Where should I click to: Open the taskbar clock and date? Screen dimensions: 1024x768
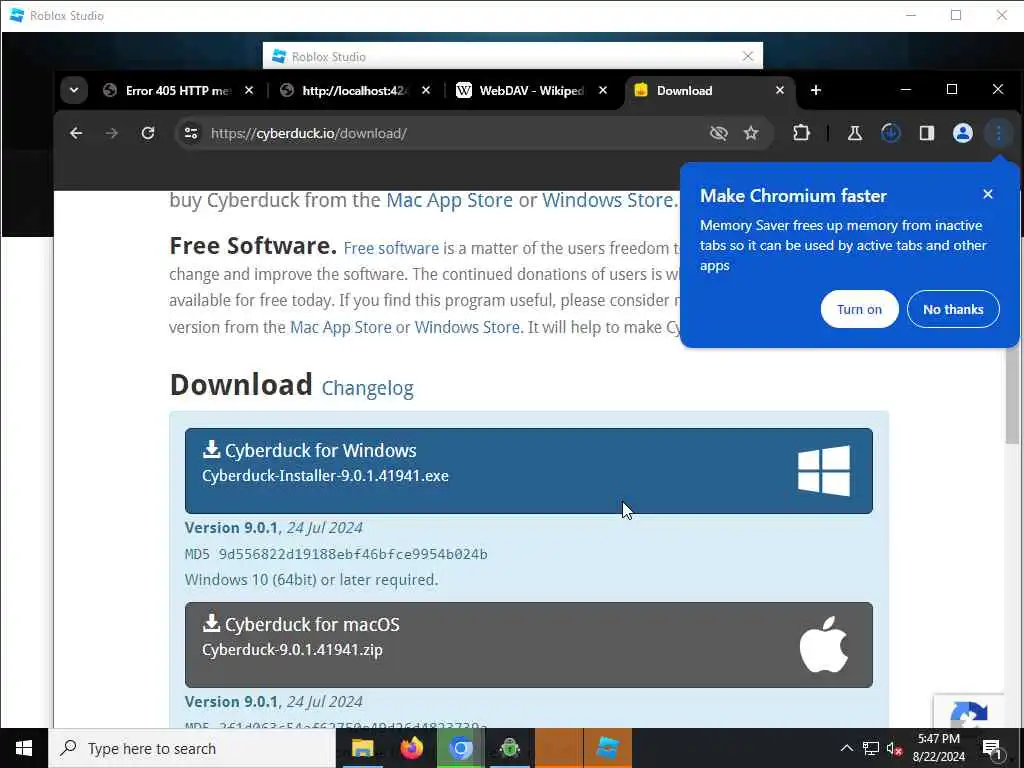point(938,748)
